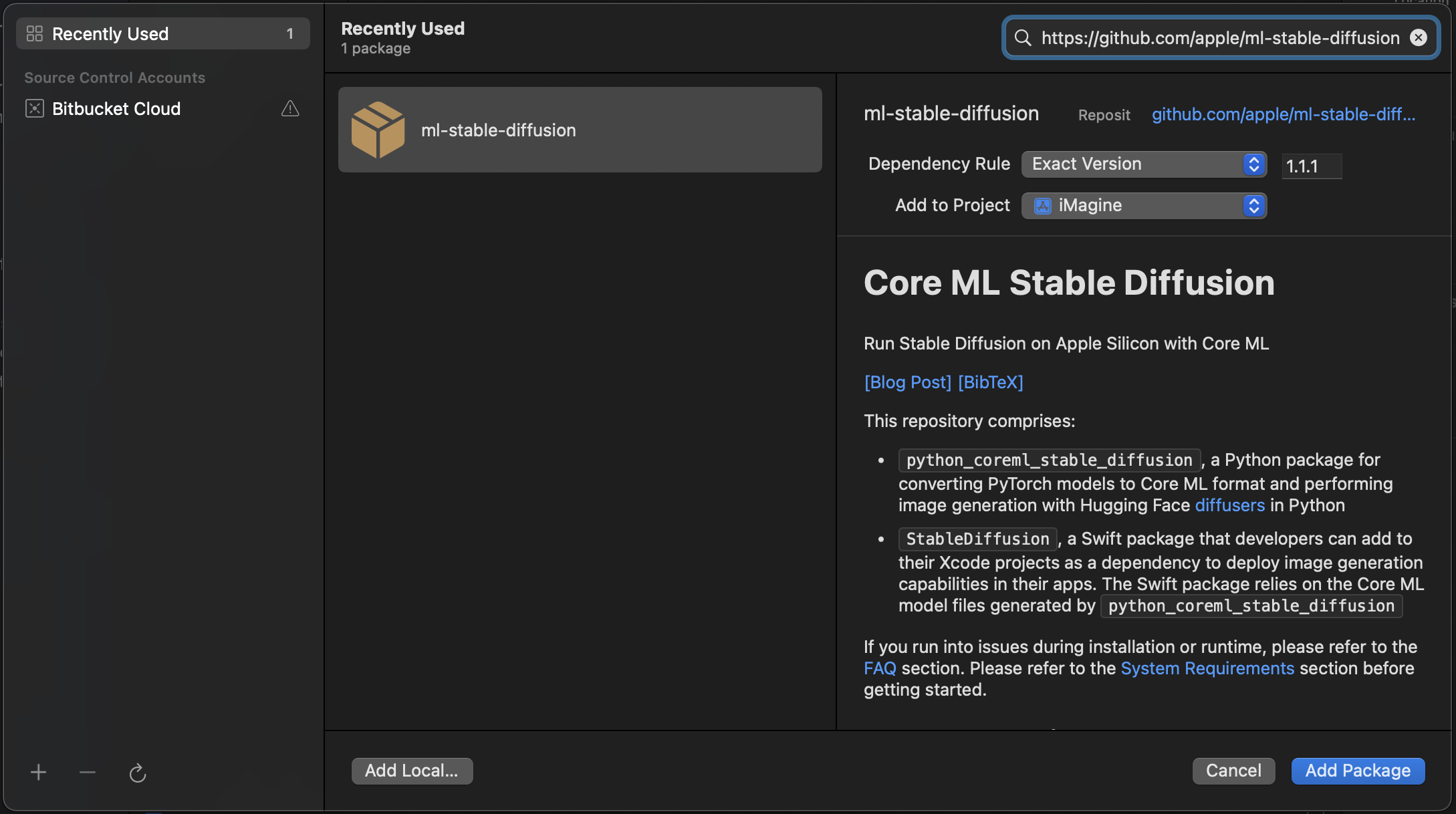
Task: Click the first python_coreml_stable_diffusion code label
Action: (x=1049, y=460)
